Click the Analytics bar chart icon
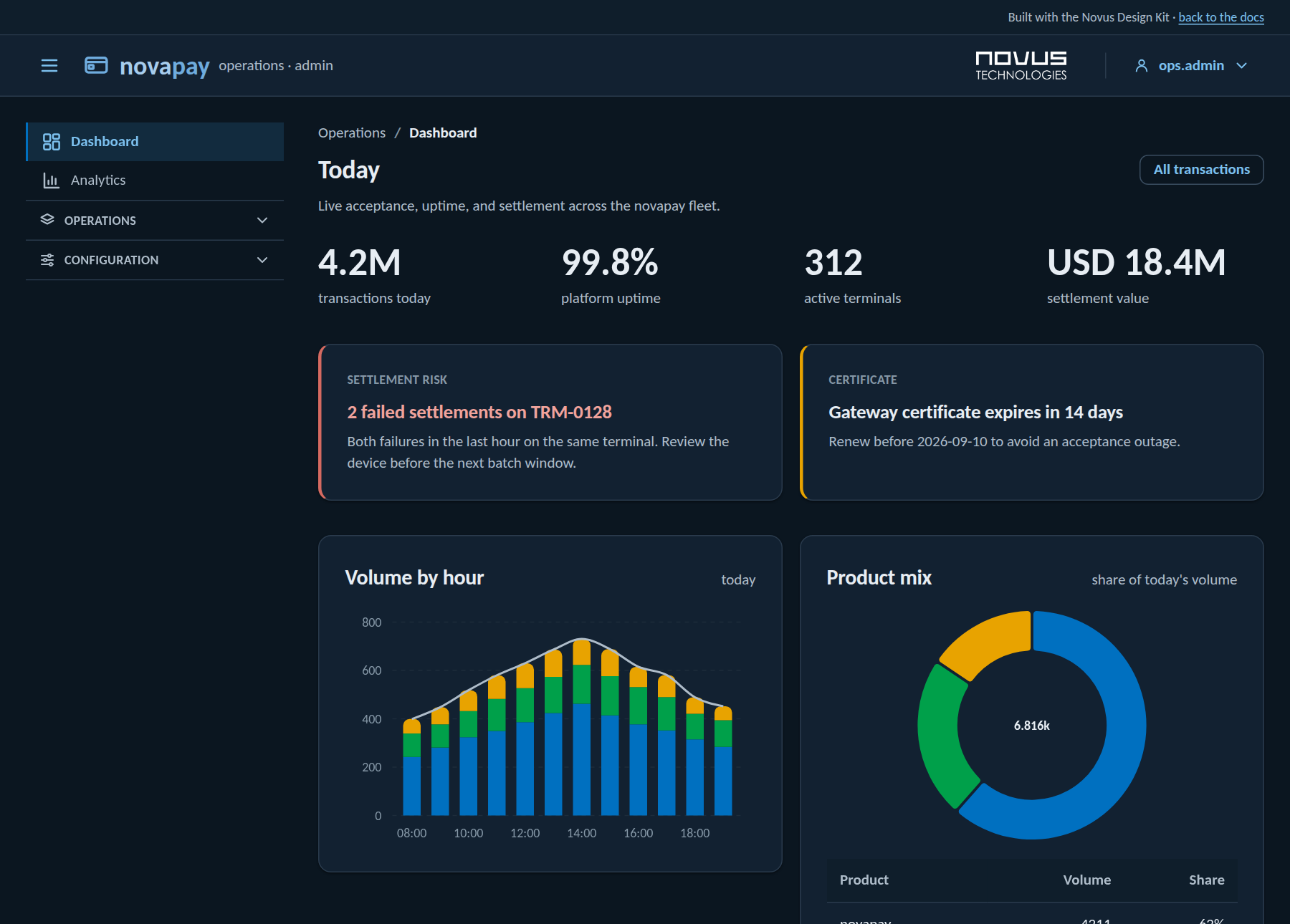This screenshot has height=924, width=1290. click(51, 181)
